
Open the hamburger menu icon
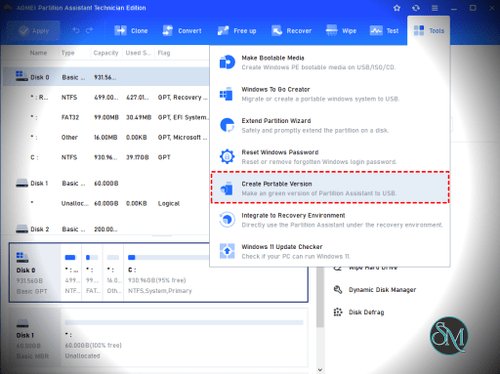click(435, 8)
